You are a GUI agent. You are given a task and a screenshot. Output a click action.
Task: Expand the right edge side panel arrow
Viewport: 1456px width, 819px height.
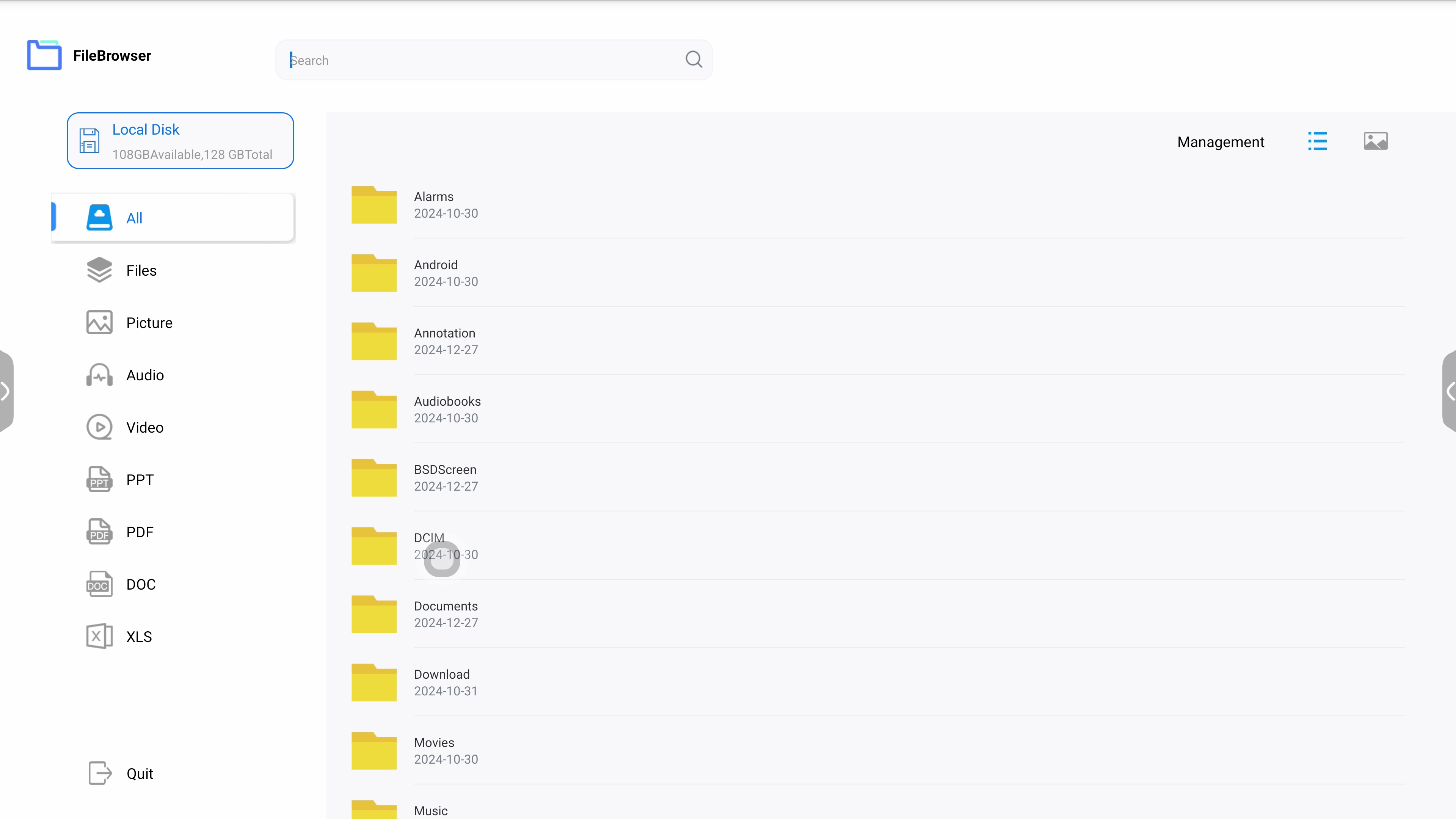[x=1450, y=391]
